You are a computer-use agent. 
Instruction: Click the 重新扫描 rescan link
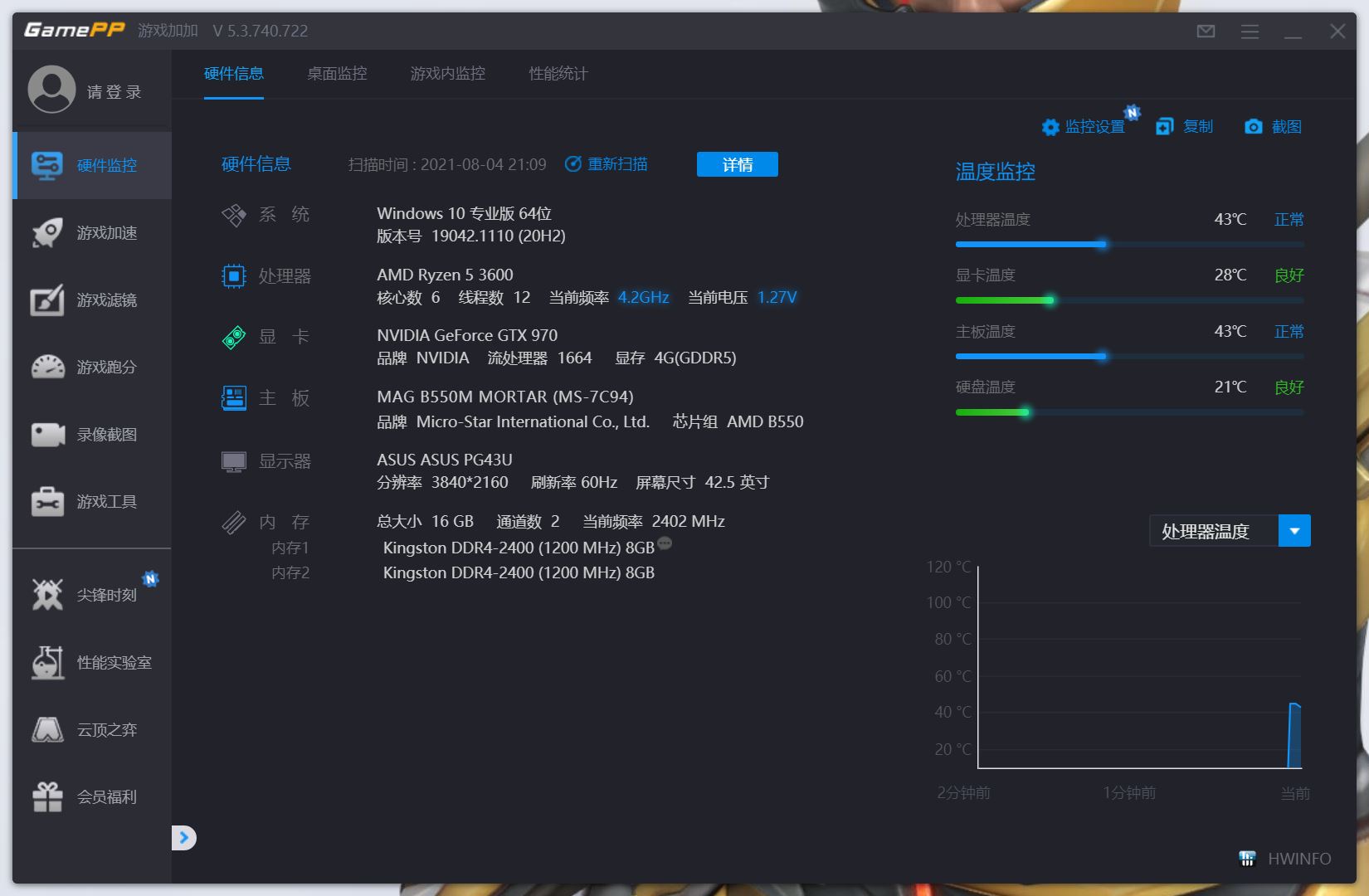[617, 164]
